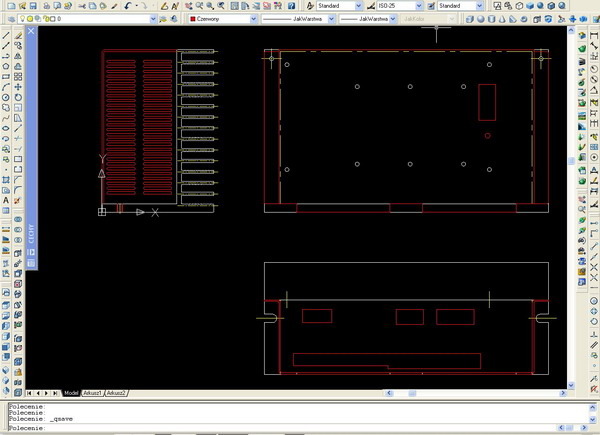Switch to the Arkusz2 layout tab
Viewport: 600px width, 435px height.
pyautogui.click(x=116, y=393)
